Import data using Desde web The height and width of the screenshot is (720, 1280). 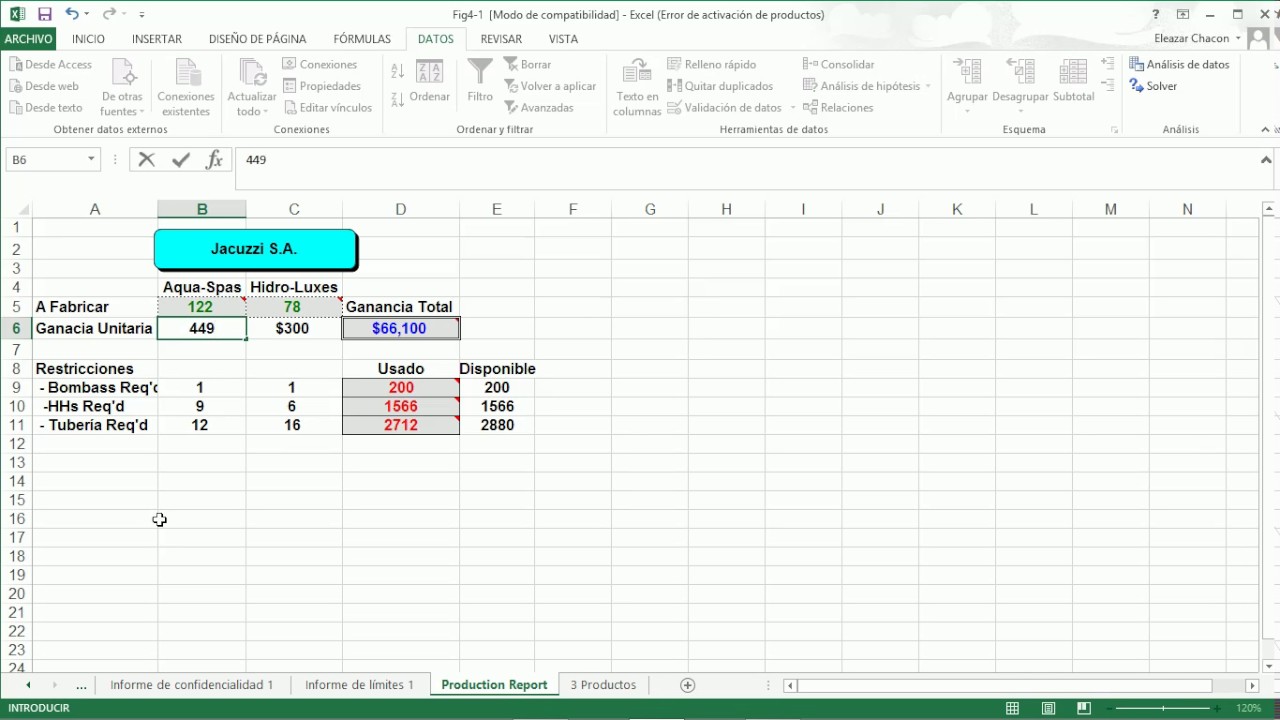click(x=44, y=86)
